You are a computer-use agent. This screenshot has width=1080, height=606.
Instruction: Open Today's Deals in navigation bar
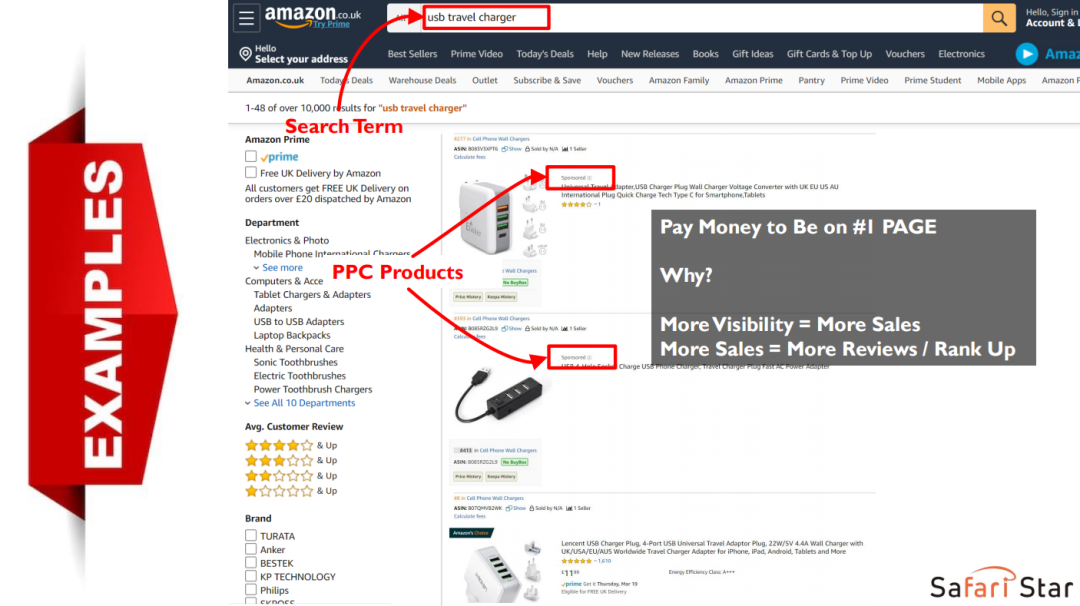point(545,54)
